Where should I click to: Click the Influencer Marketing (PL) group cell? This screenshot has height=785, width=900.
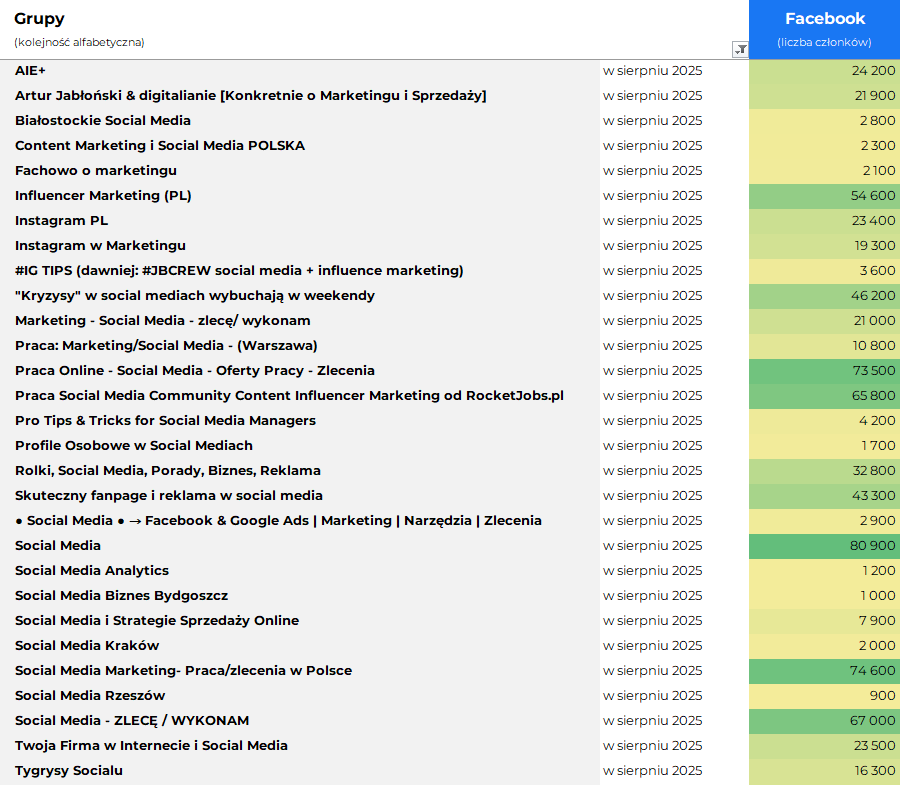tap(103, 196)
